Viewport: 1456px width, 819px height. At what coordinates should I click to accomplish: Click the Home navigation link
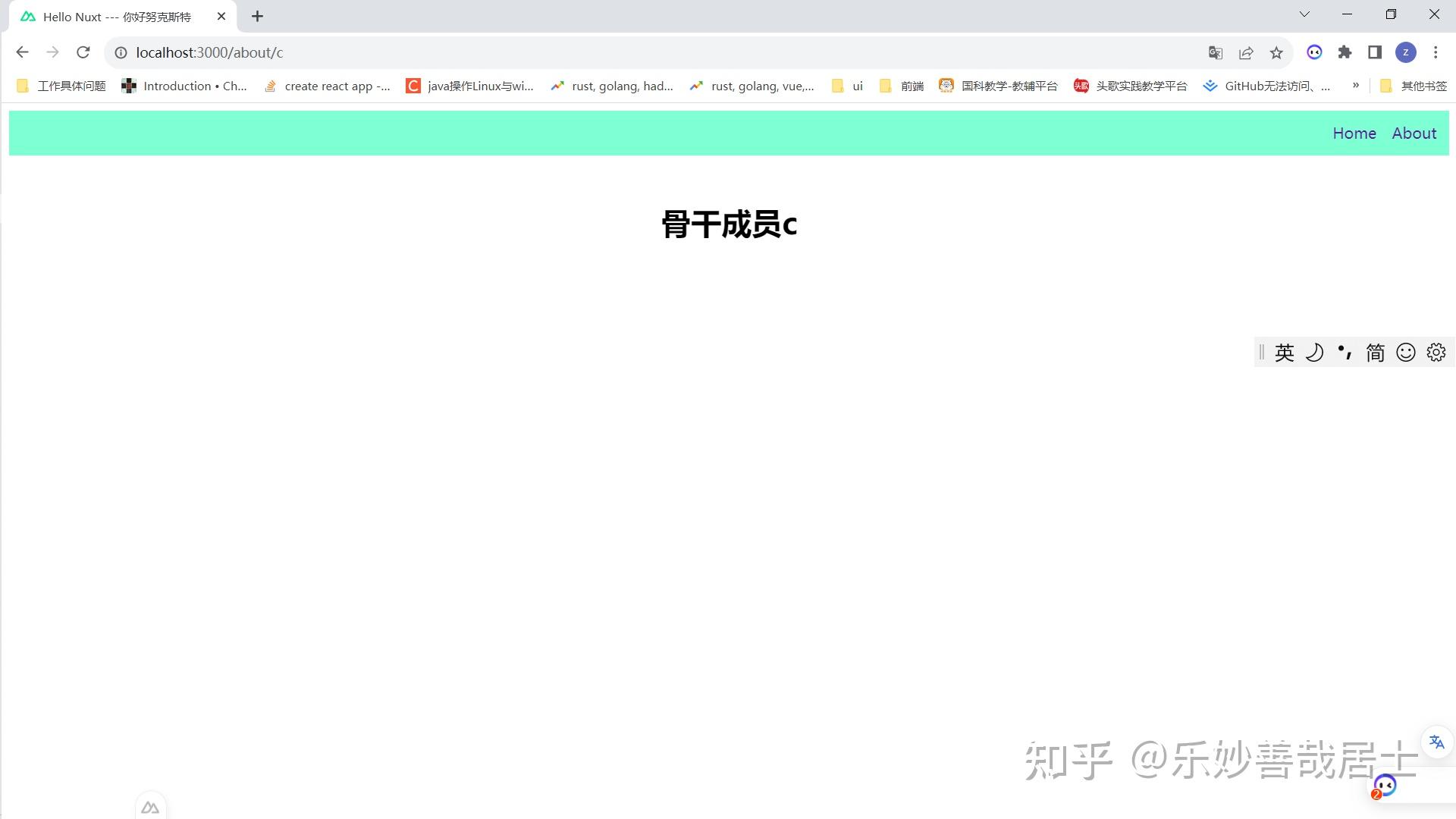point(1354,133)
